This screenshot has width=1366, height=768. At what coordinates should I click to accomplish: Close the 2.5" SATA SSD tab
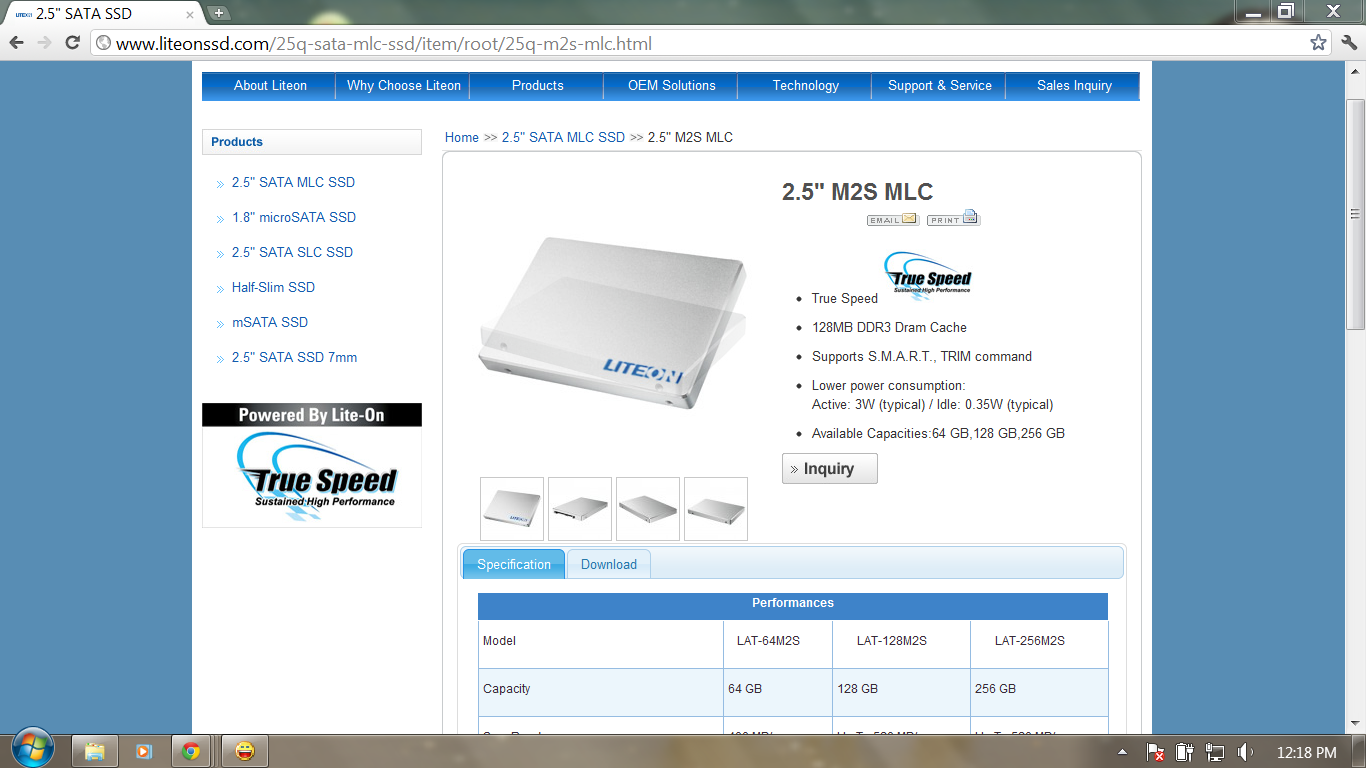point(190,14)
